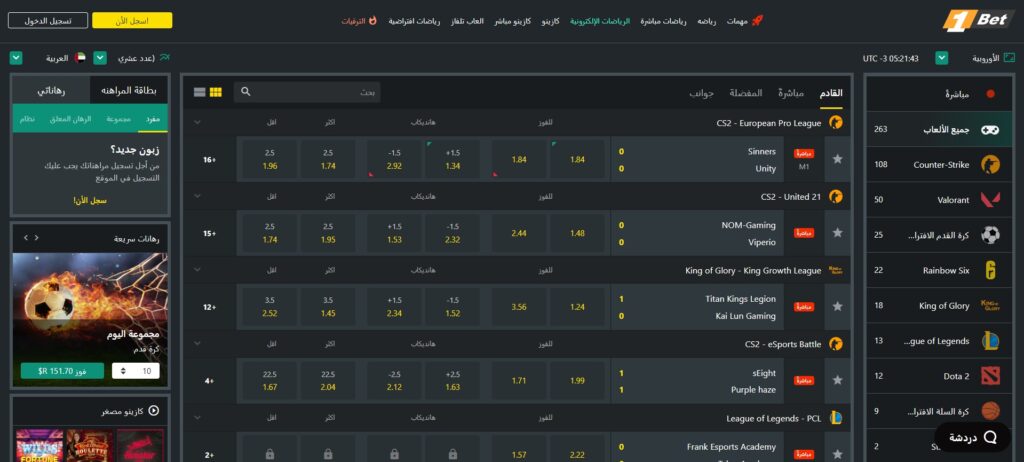This screenshot has height=462, width=1024.
Task: Click the CS2 icon beside United 21 league
Action: [835, 196]
